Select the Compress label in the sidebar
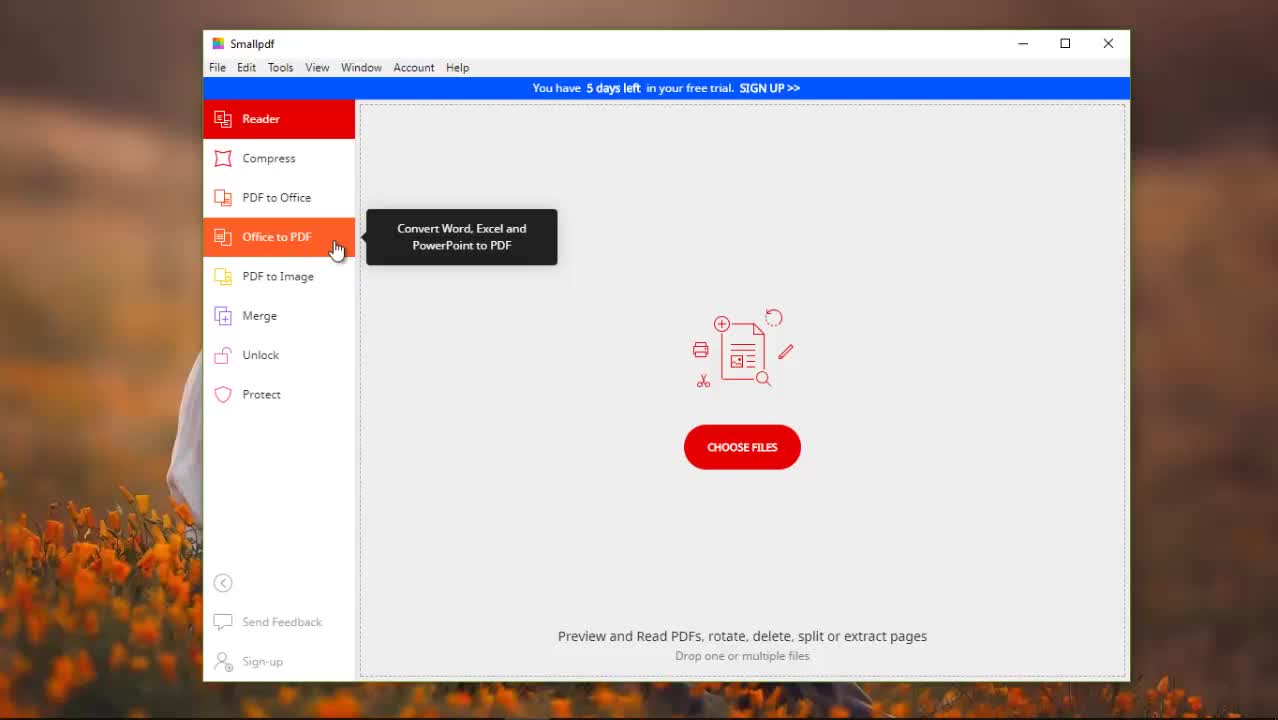Image resolution: width=1278 pixels, height=720 pixels. click(269, 158)
